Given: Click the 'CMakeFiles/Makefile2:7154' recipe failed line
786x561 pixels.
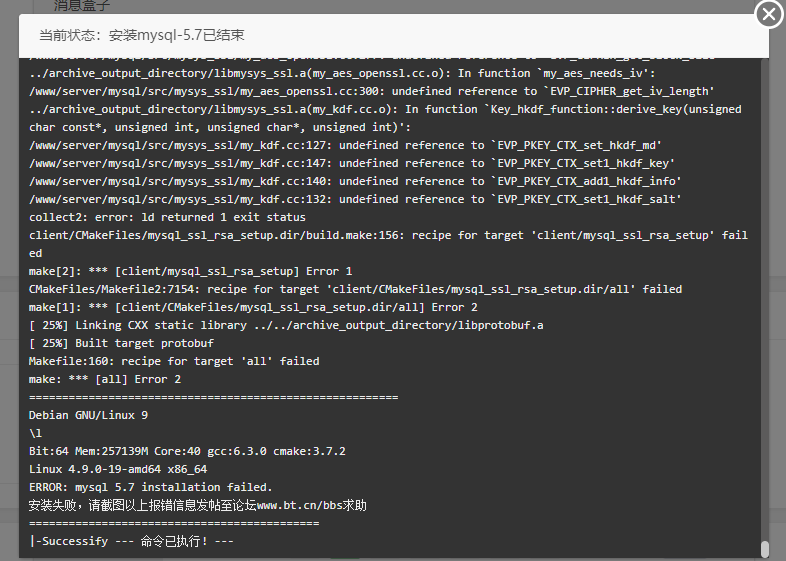Looking at the screenshot, I should coord(355,289).
